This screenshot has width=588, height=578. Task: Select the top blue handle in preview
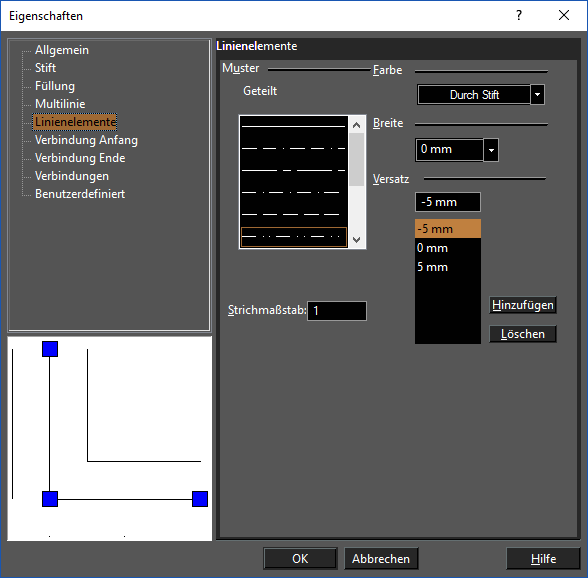point(50,349)
